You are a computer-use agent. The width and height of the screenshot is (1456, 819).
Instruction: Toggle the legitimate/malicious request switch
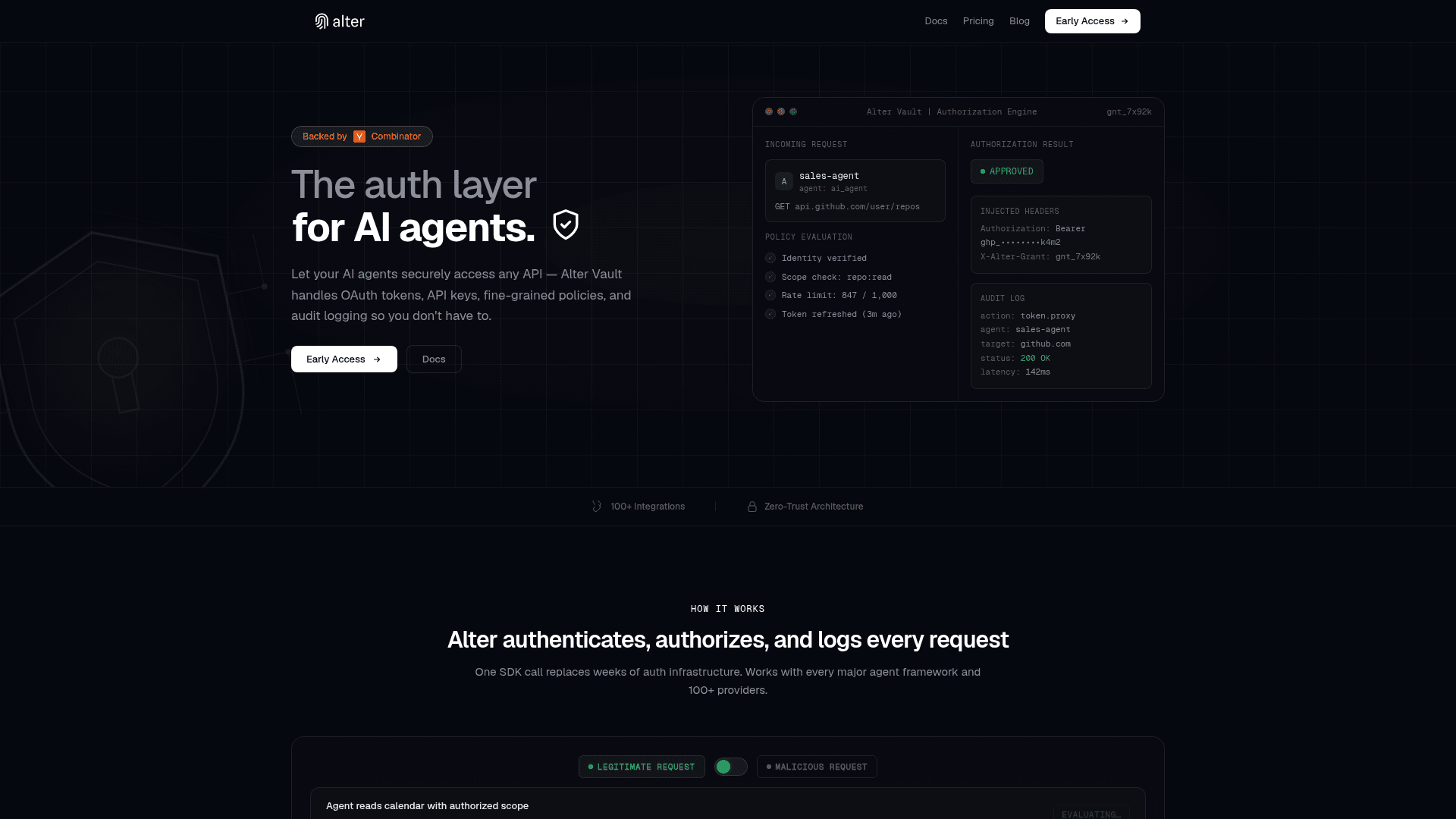click(731, 767)
